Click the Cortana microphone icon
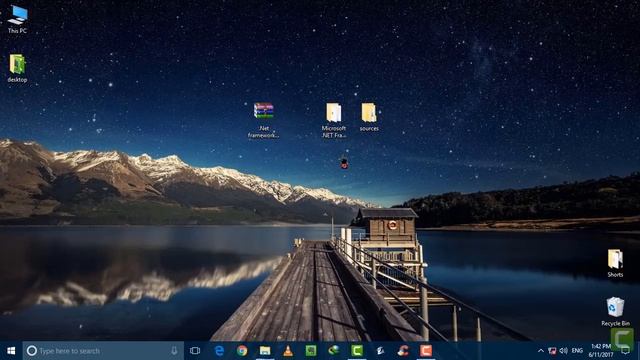This screenshot has height=360, width=640. point(174,351)
